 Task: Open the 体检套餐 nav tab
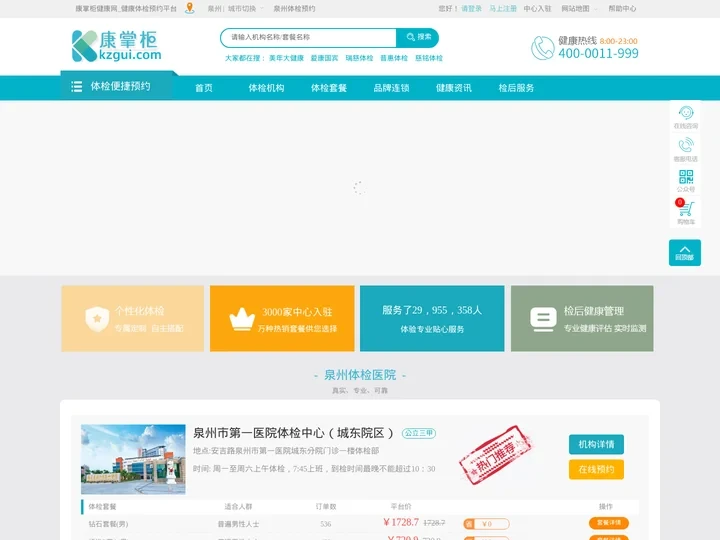pyautogui.click(x=329, y=88)
